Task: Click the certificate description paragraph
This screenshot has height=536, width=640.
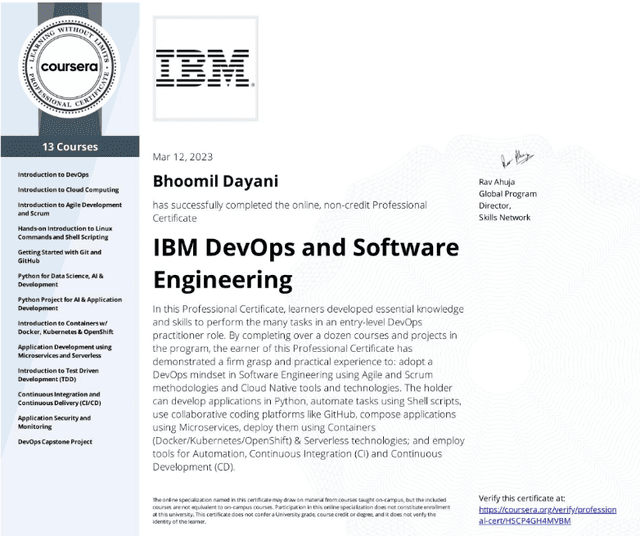Action: [x=309, y=388]
